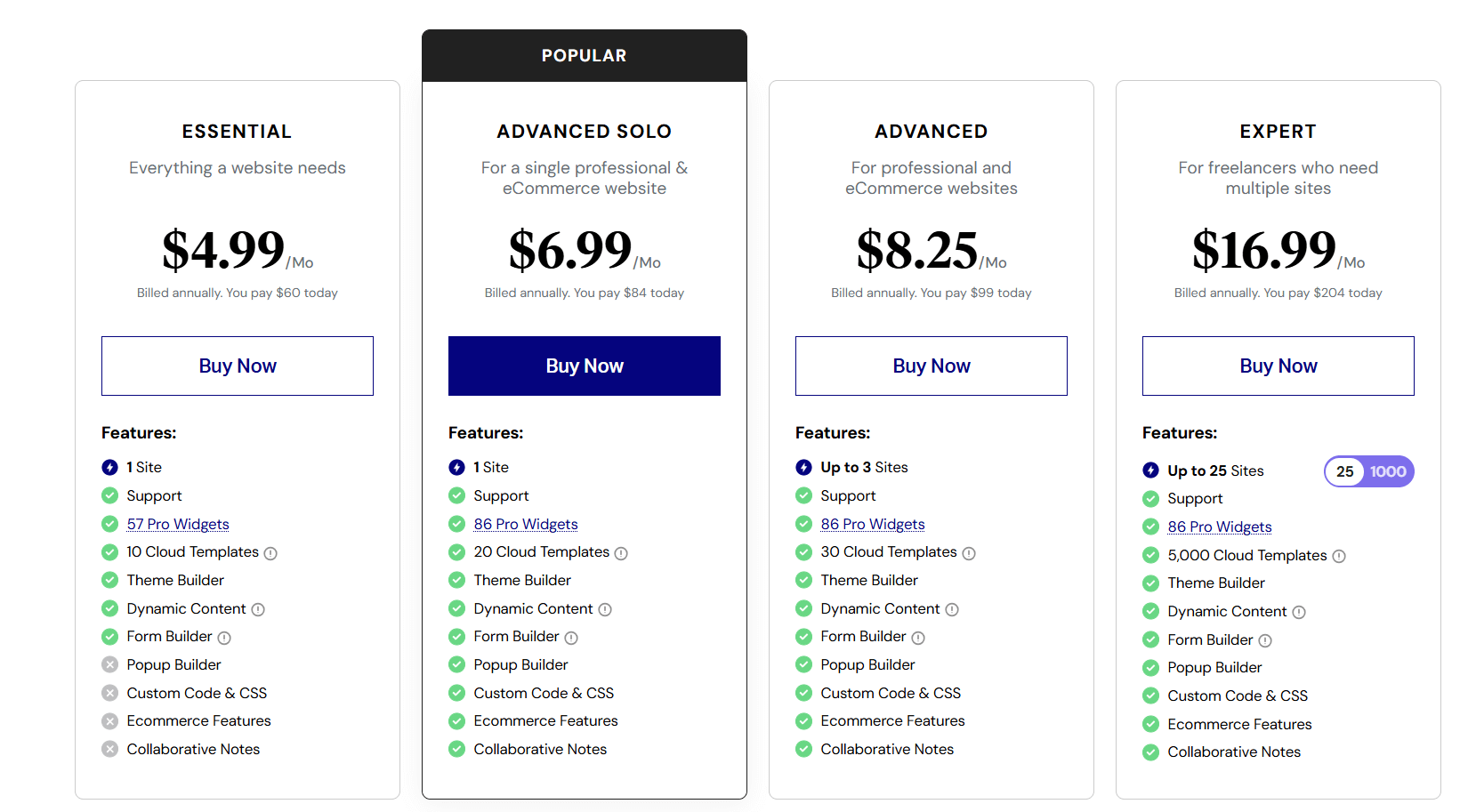Open Advanced Solo's 86 Pro Widgets link
This screenshot has width=1468, height=812.
point(526,524)
